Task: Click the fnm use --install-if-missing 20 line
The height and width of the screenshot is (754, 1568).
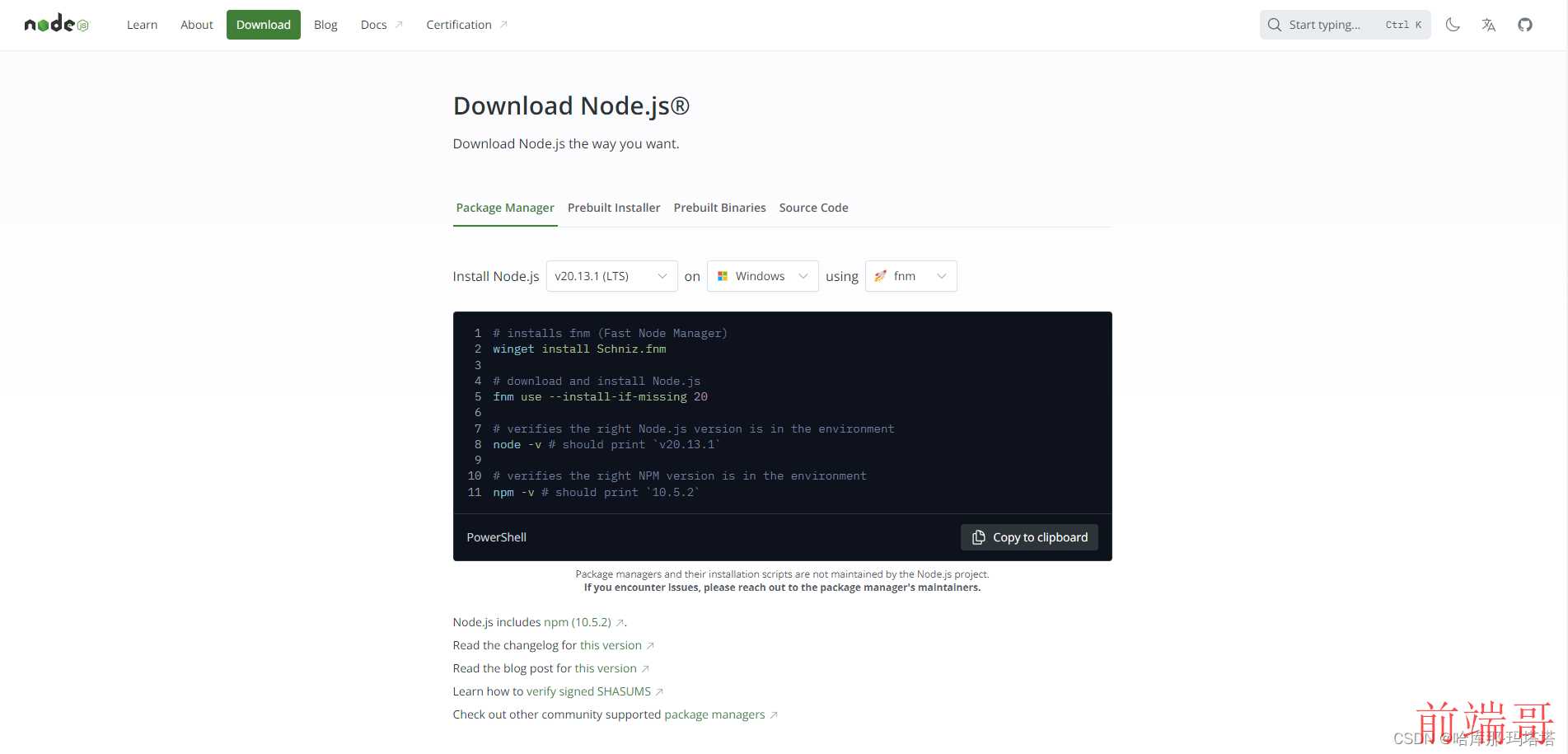Action: [x=600, y=397]
